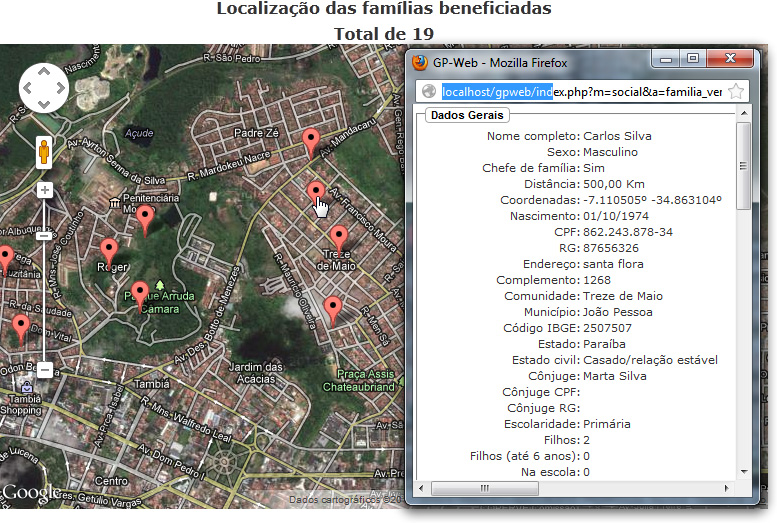Click the Street View pegman icon

coord(44,152)
